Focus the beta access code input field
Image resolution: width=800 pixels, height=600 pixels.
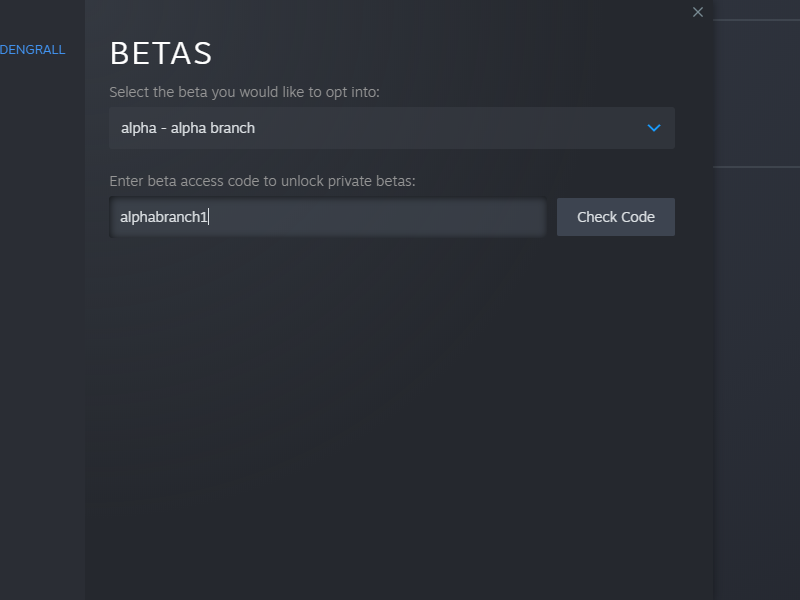[x=327, y=217]
